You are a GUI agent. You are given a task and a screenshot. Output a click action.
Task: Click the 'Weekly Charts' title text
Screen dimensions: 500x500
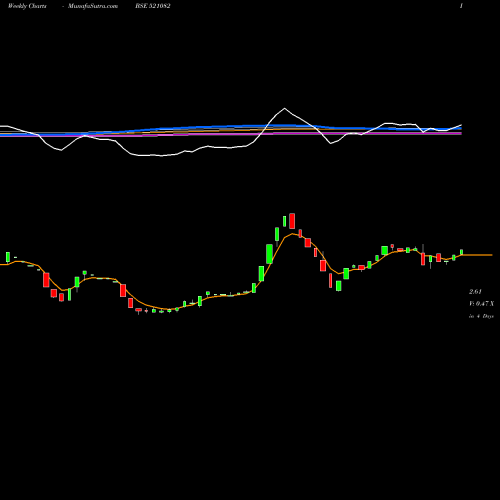(x=27, y=6)
